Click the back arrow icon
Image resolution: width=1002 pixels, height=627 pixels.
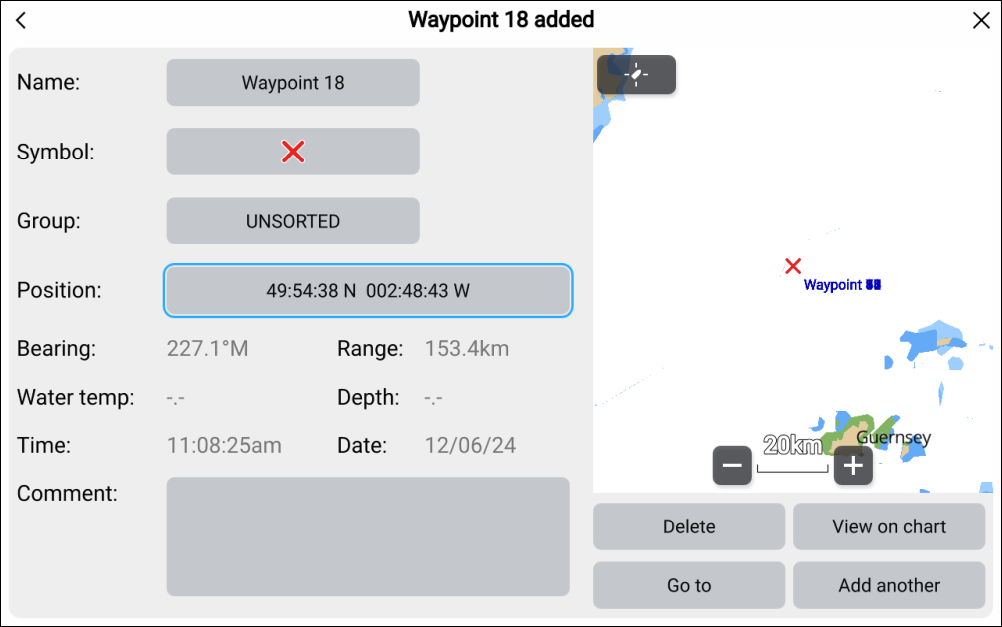(x=22, y=21)
